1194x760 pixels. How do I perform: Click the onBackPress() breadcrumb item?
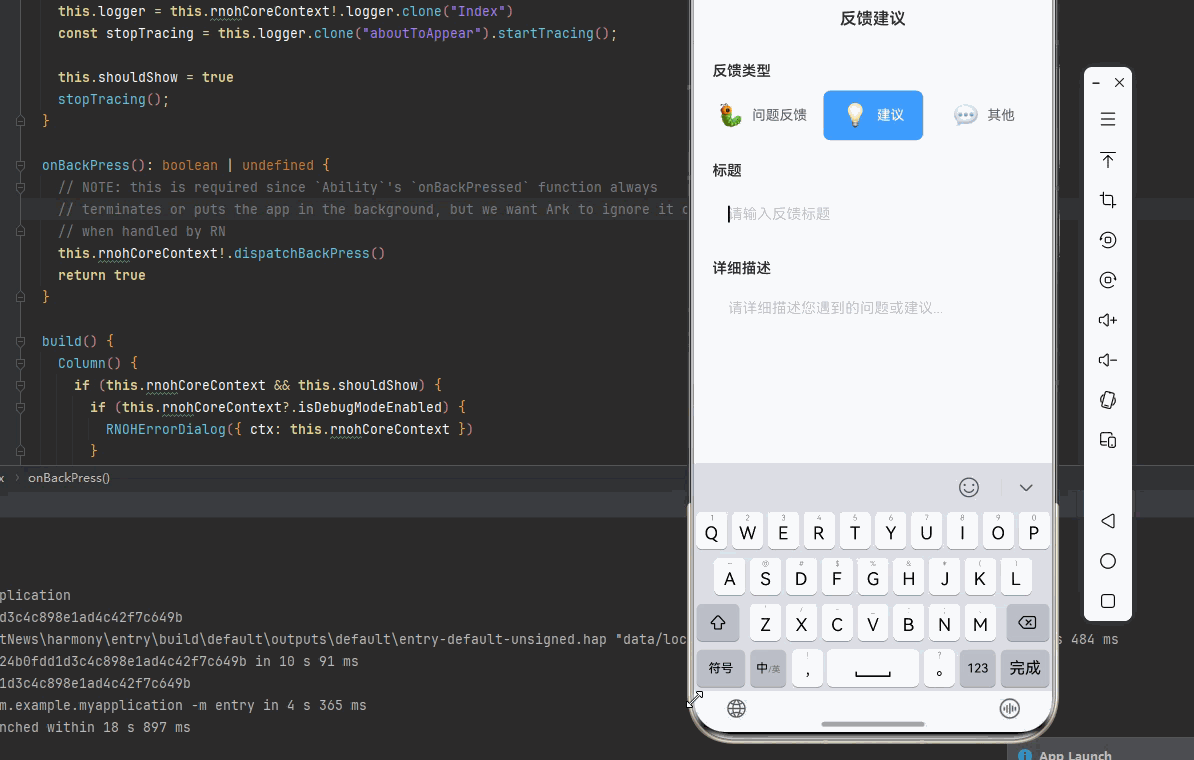coord(69,478)
